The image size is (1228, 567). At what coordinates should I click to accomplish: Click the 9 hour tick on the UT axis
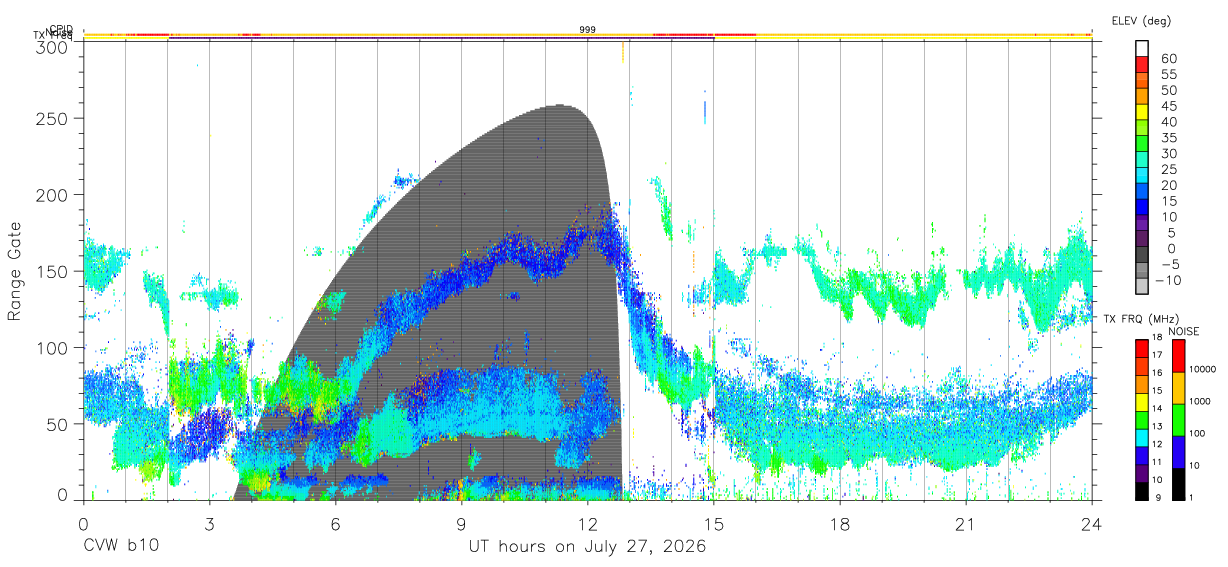461,524
